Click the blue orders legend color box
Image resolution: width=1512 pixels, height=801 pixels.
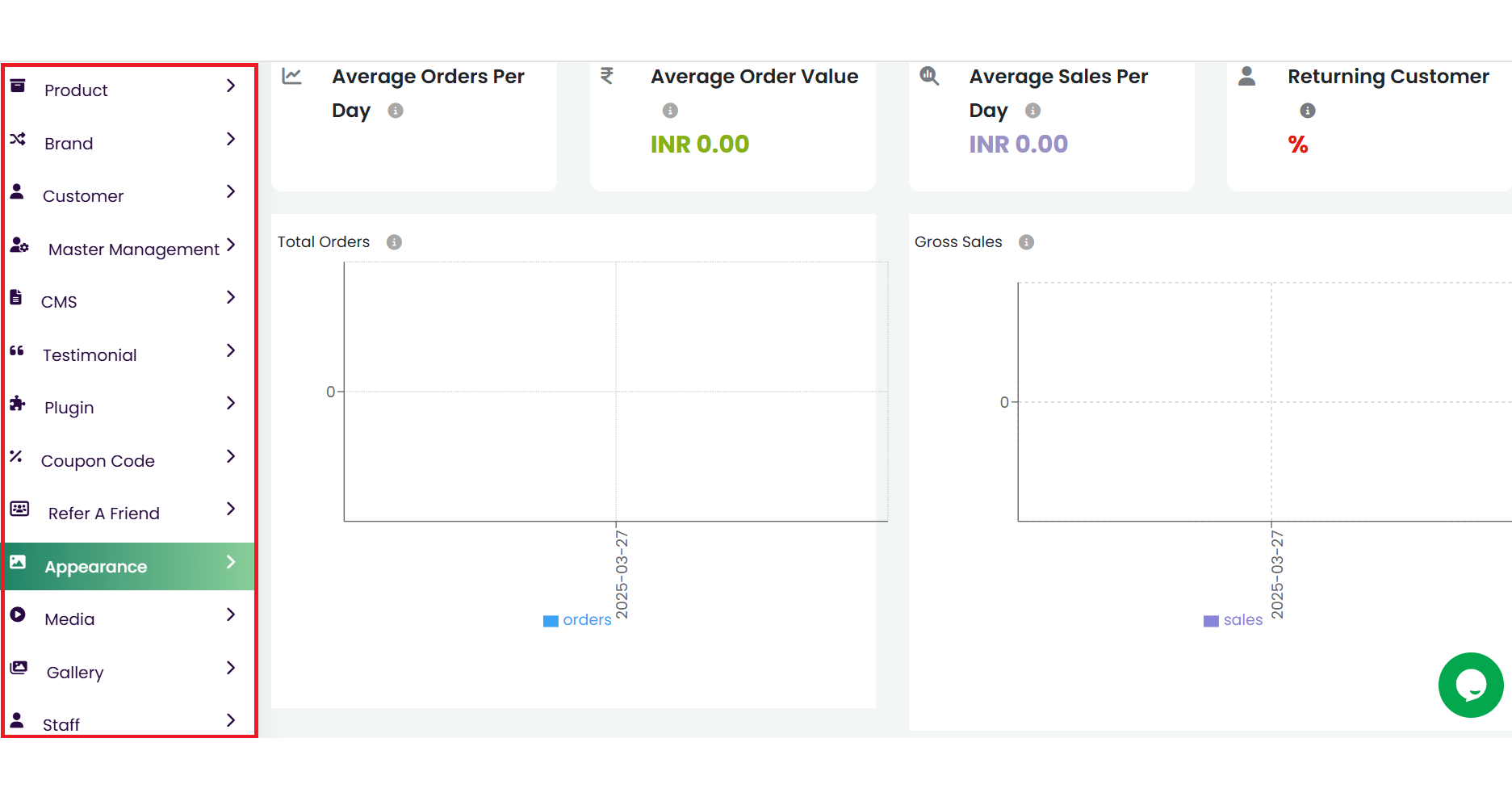[x=551, y=621]
